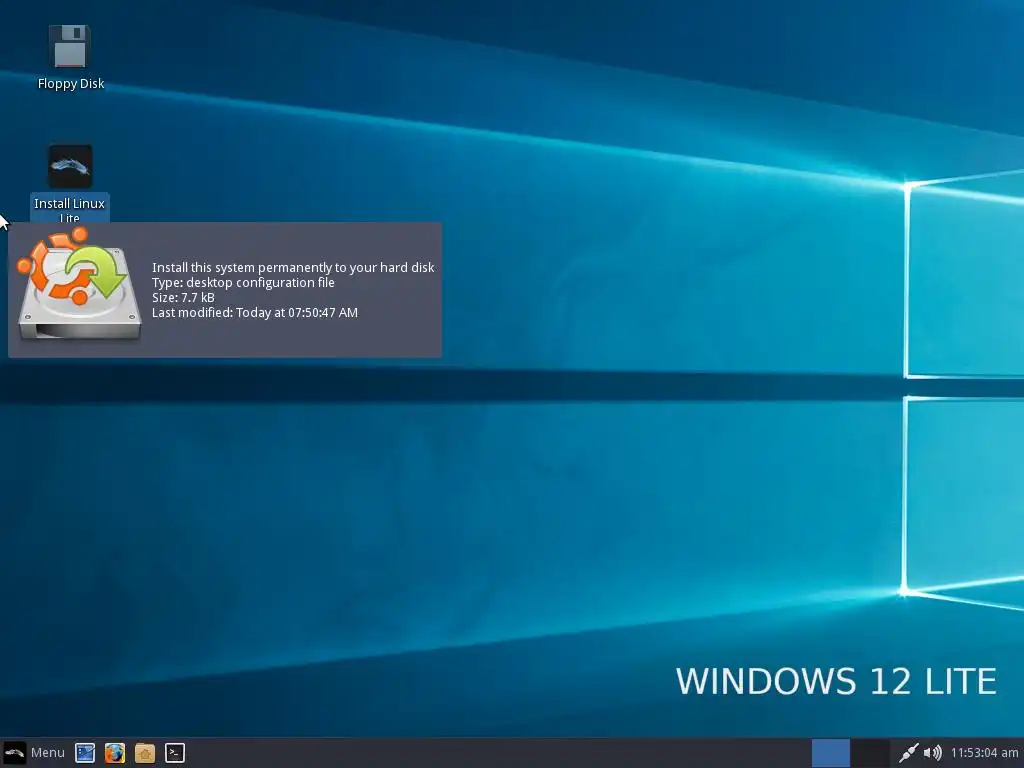
Task: Launch the Terminal from the panel
Action: [x=174, y=753]
